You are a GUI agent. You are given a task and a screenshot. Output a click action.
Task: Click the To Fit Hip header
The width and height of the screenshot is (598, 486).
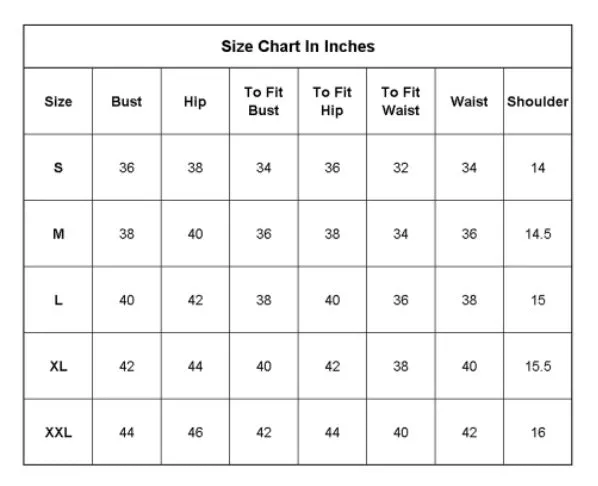(332, 101)
